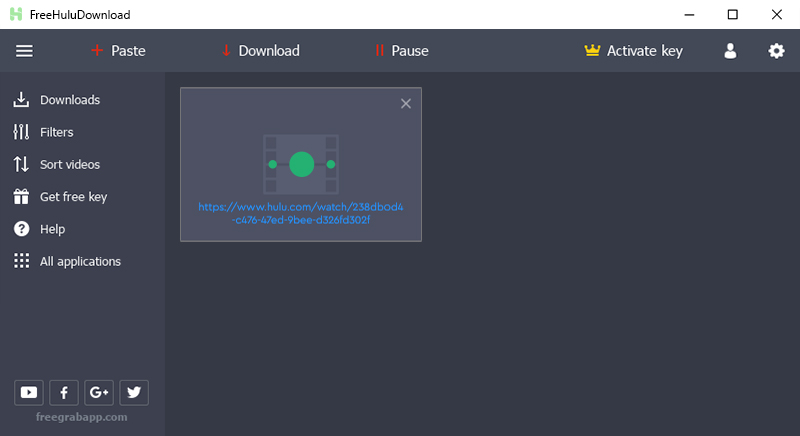Open the Facebook social icon
Viewport: 800px width, 436px height.
64,392
